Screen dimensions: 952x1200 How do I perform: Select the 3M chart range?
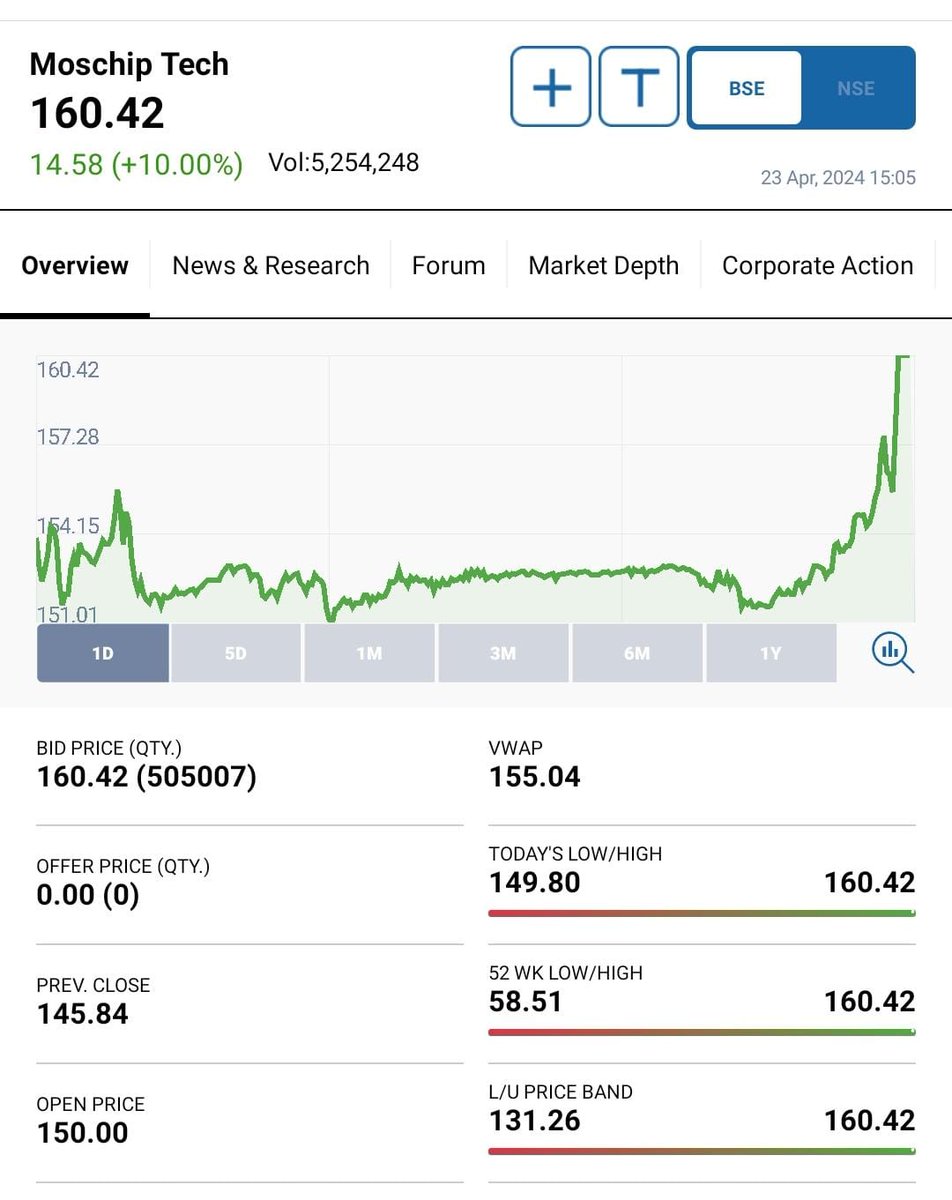click(x=503, y=653)
